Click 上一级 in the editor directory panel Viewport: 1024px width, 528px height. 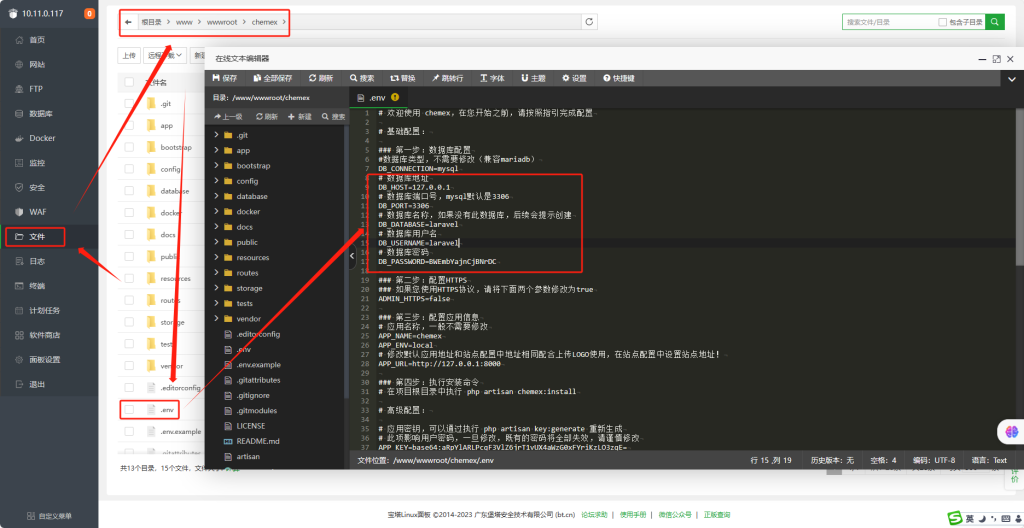coord(228,116)
